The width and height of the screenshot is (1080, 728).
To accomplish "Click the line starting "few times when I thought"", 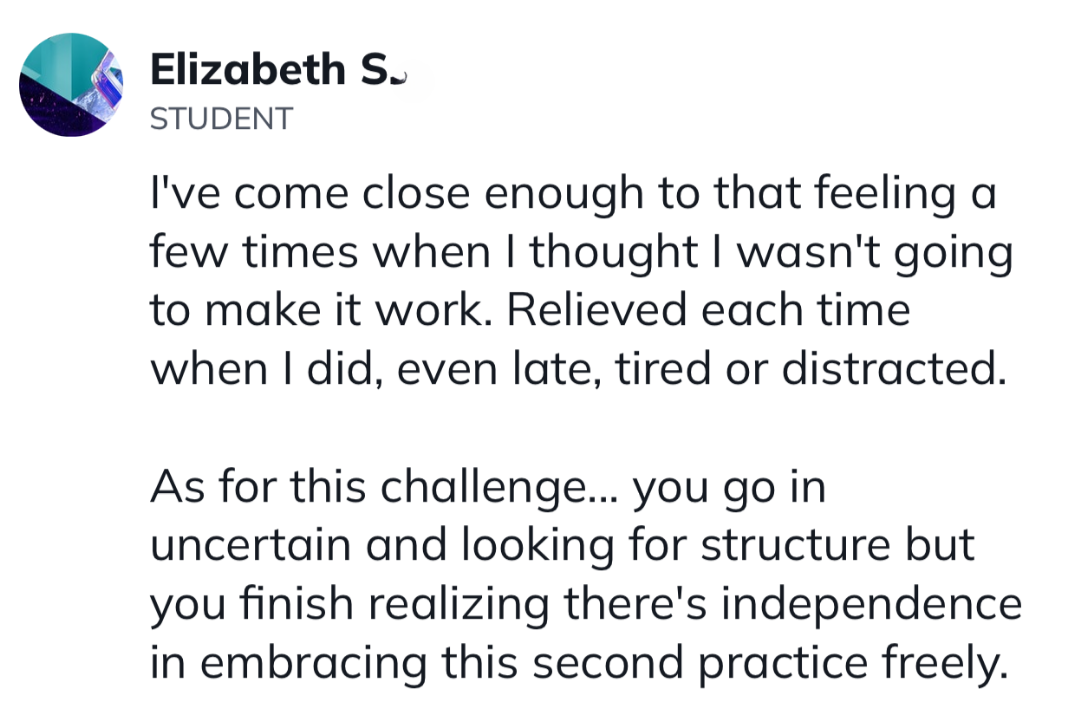I will pos(581,252).
